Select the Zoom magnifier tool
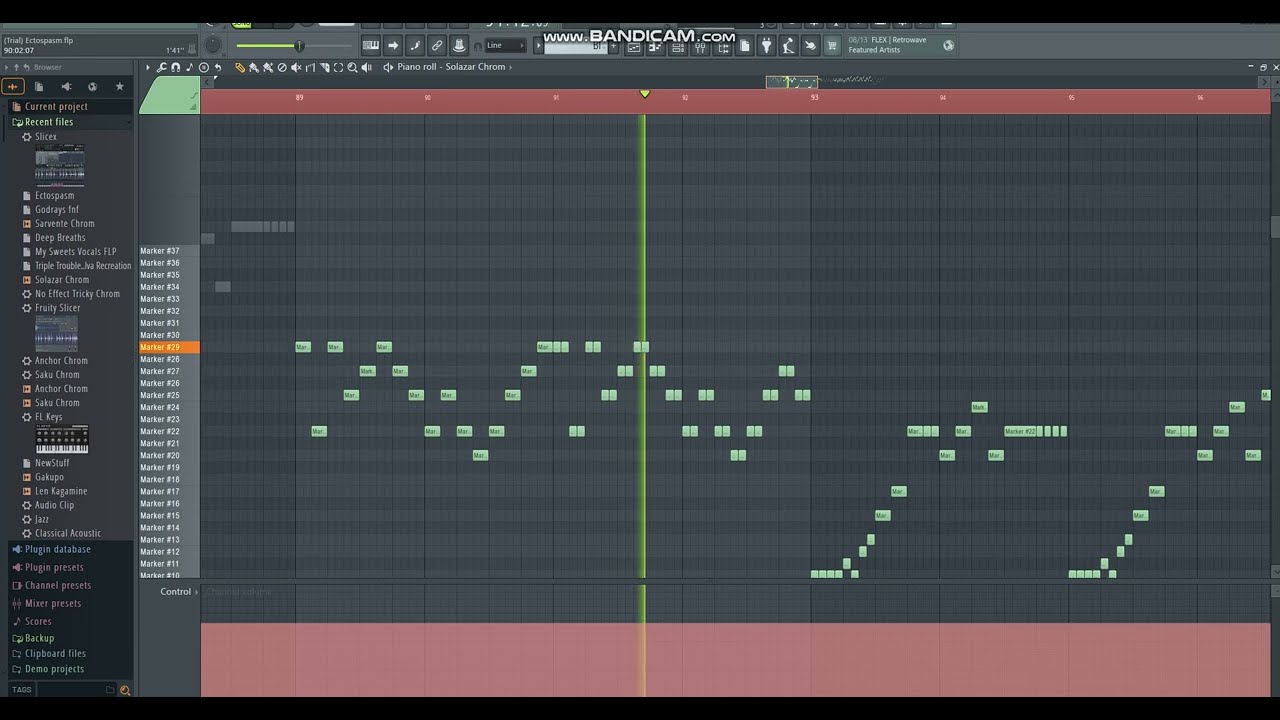Viewport: 1280px width, 720px height. 352,67
